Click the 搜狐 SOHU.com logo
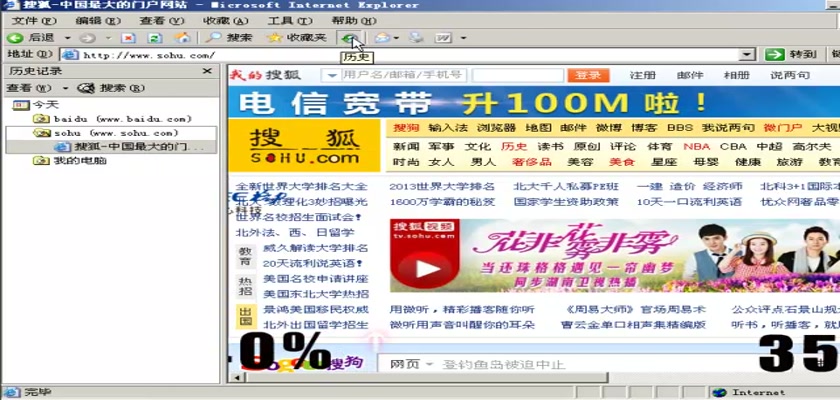The width and height of the screenshot is (840, 400). point(304,146)
